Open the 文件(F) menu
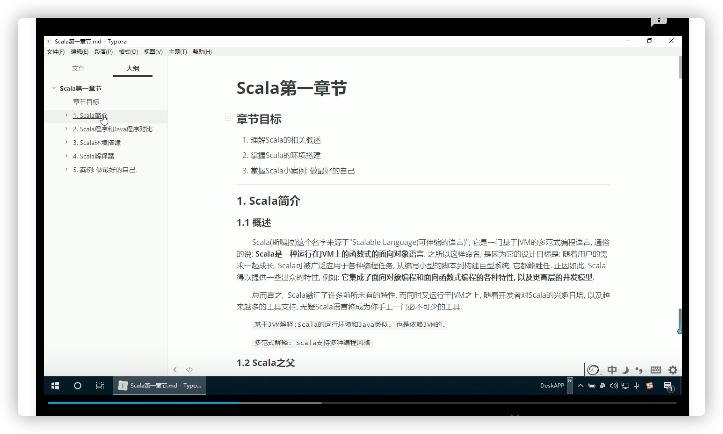This screenshot has height=434, width=723. 56,52
